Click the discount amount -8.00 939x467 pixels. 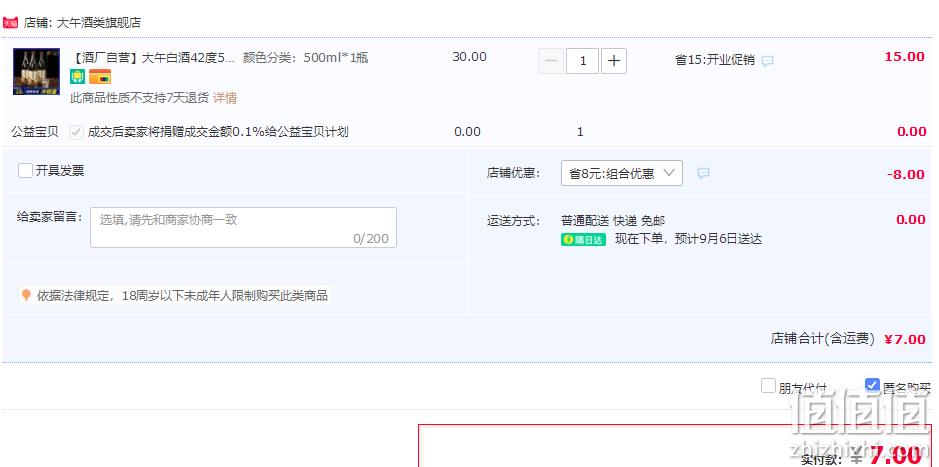[906, 174]
